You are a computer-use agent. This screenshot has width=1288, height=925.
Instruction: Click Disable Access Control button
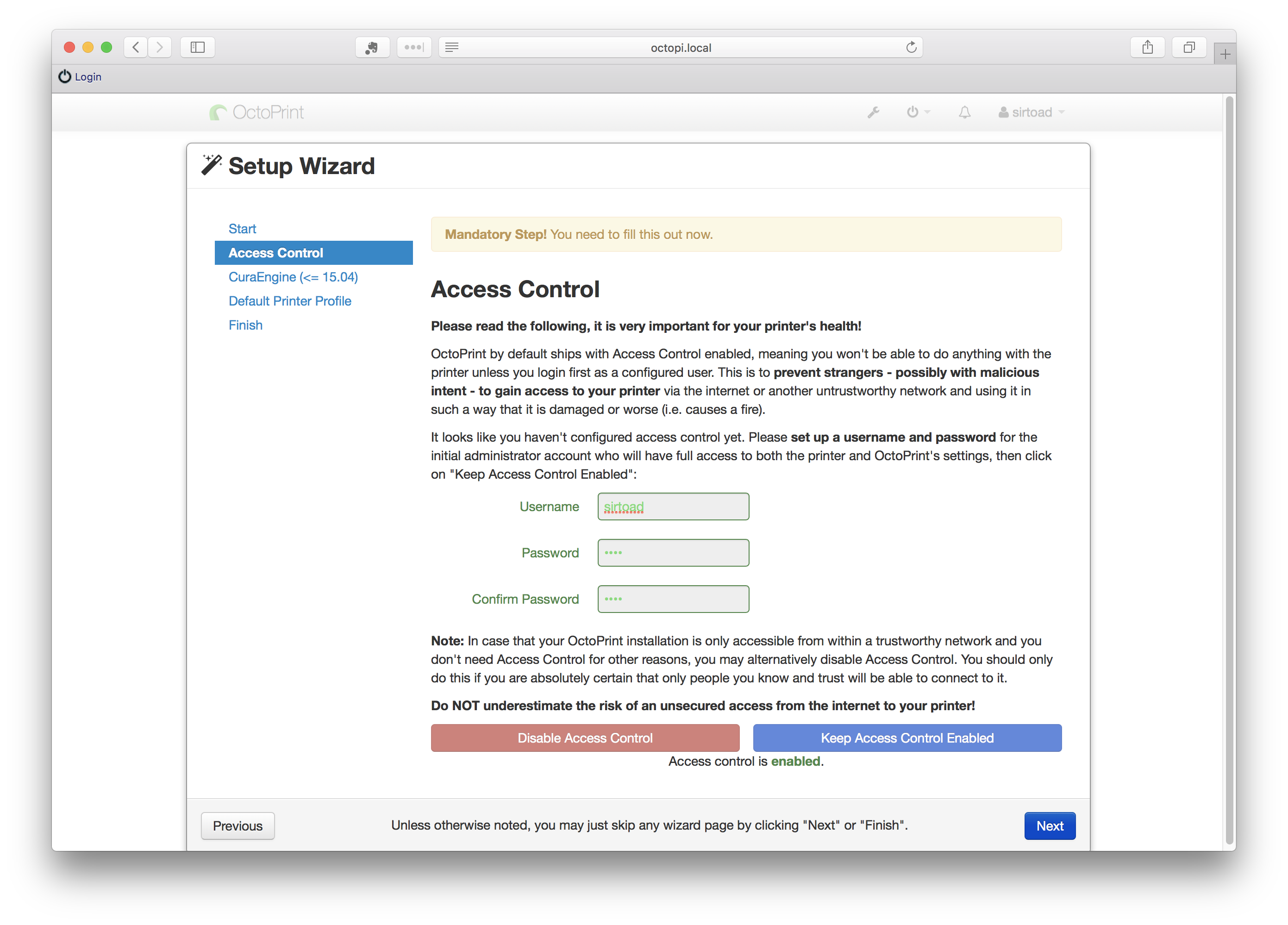tap(585, 738)
